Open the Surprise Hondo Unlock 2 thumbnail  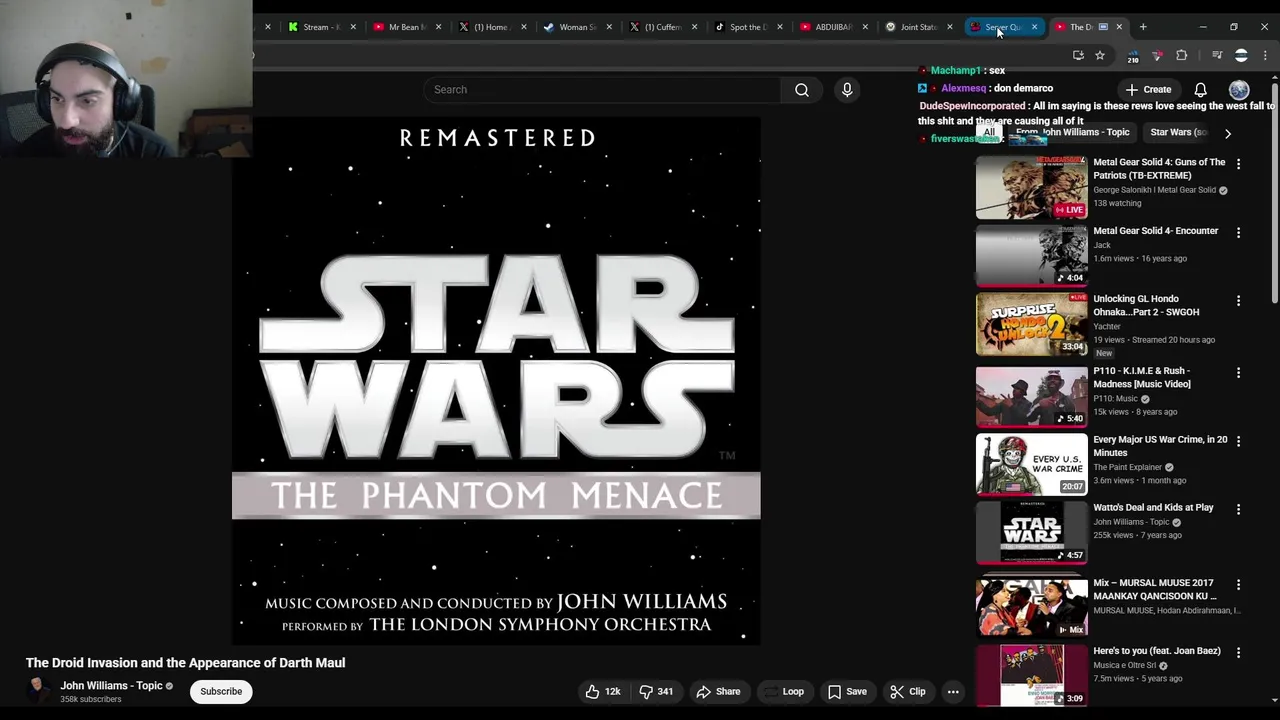point(1031,324)
